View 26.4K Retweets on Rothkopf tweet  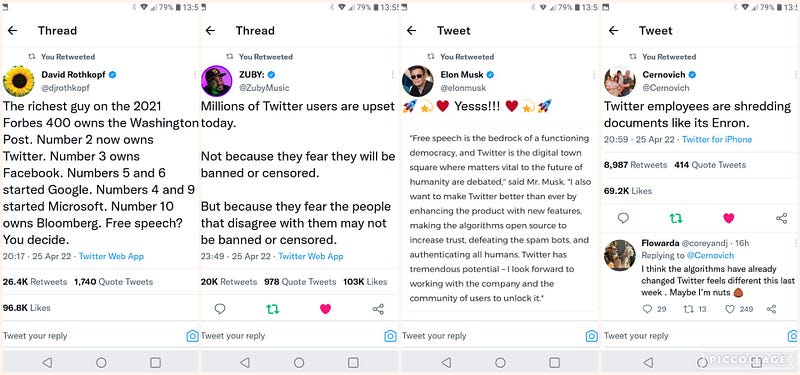point(35,282)
